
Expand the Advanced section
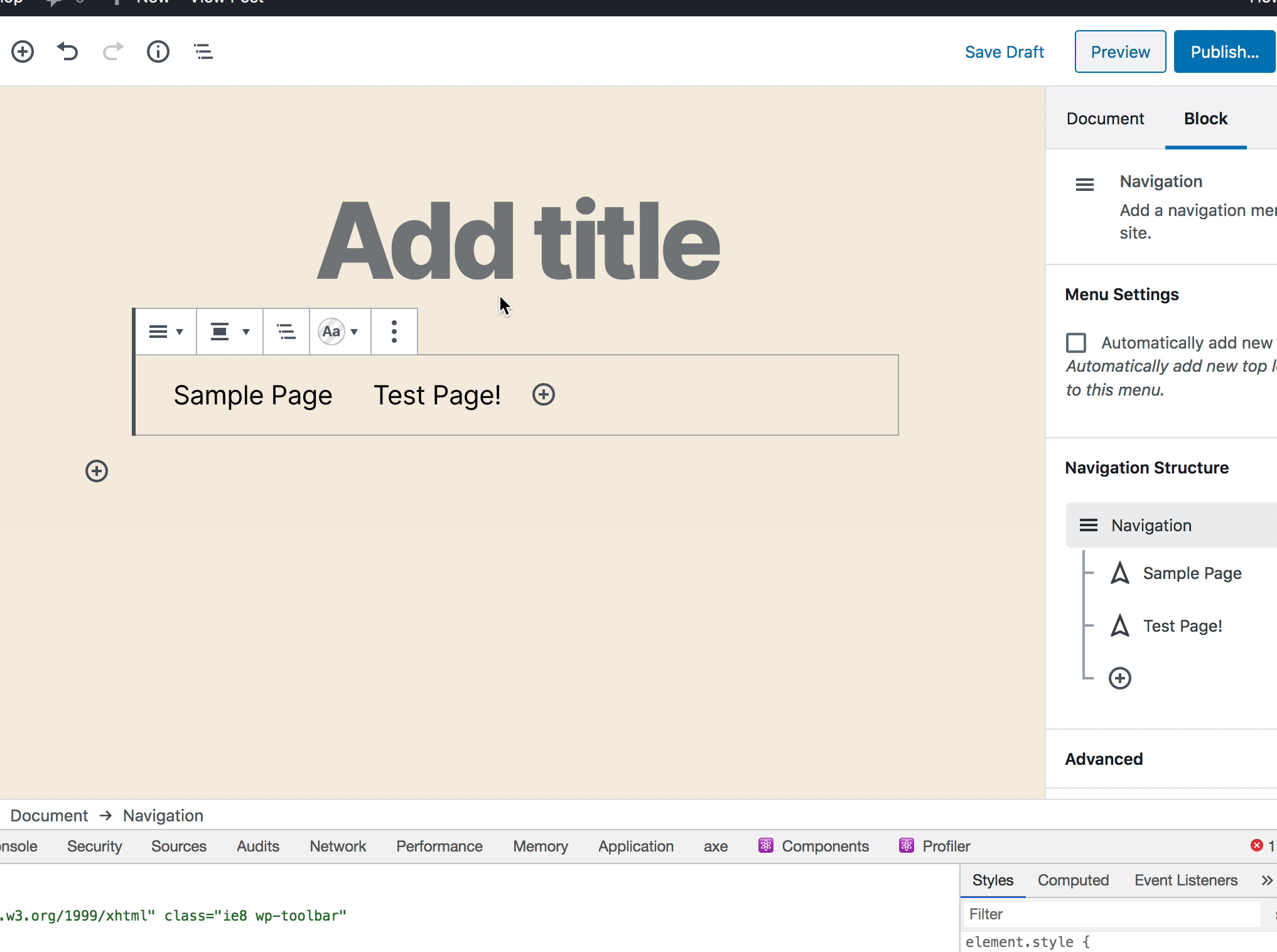pyautogui.click(x=1104, y=759)
